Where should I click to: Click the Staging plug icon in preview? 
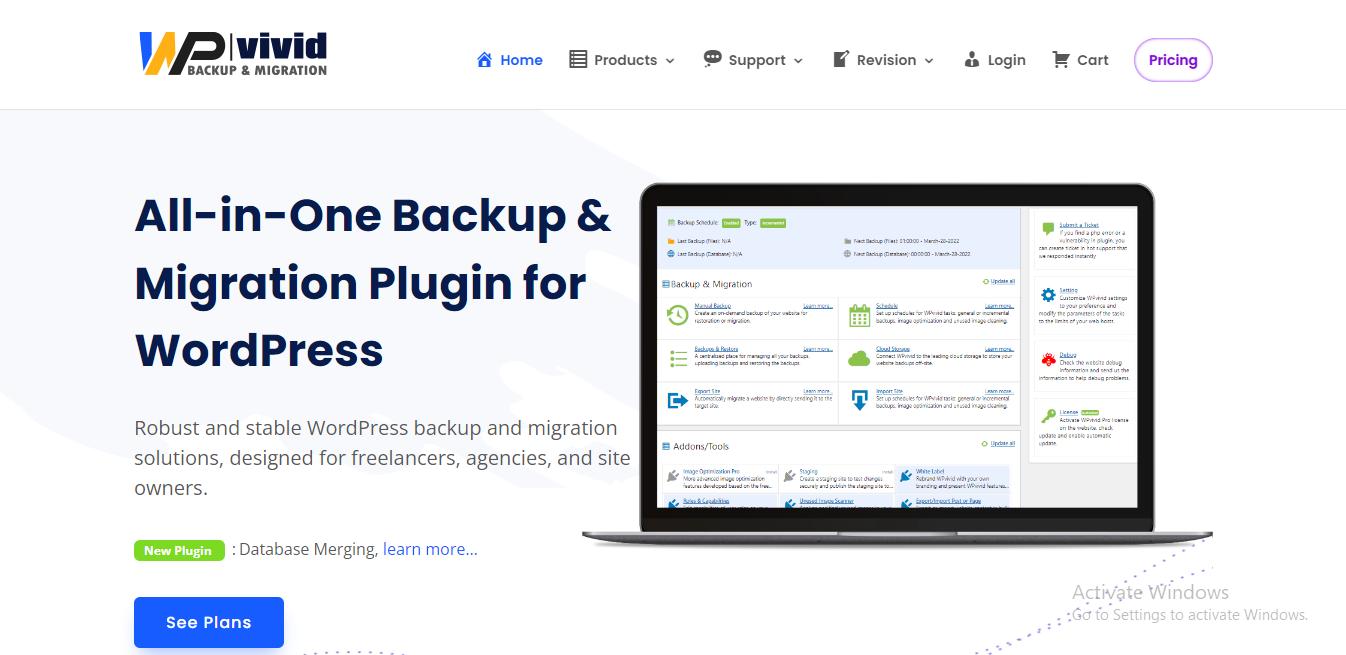pos(788,475)
